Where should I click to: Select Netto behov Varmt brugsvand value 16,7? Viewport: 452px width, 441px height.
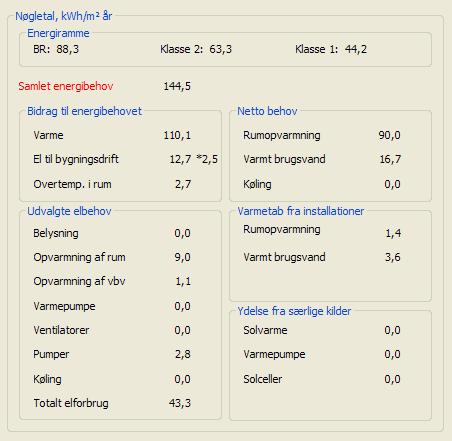tap(390, 159)
